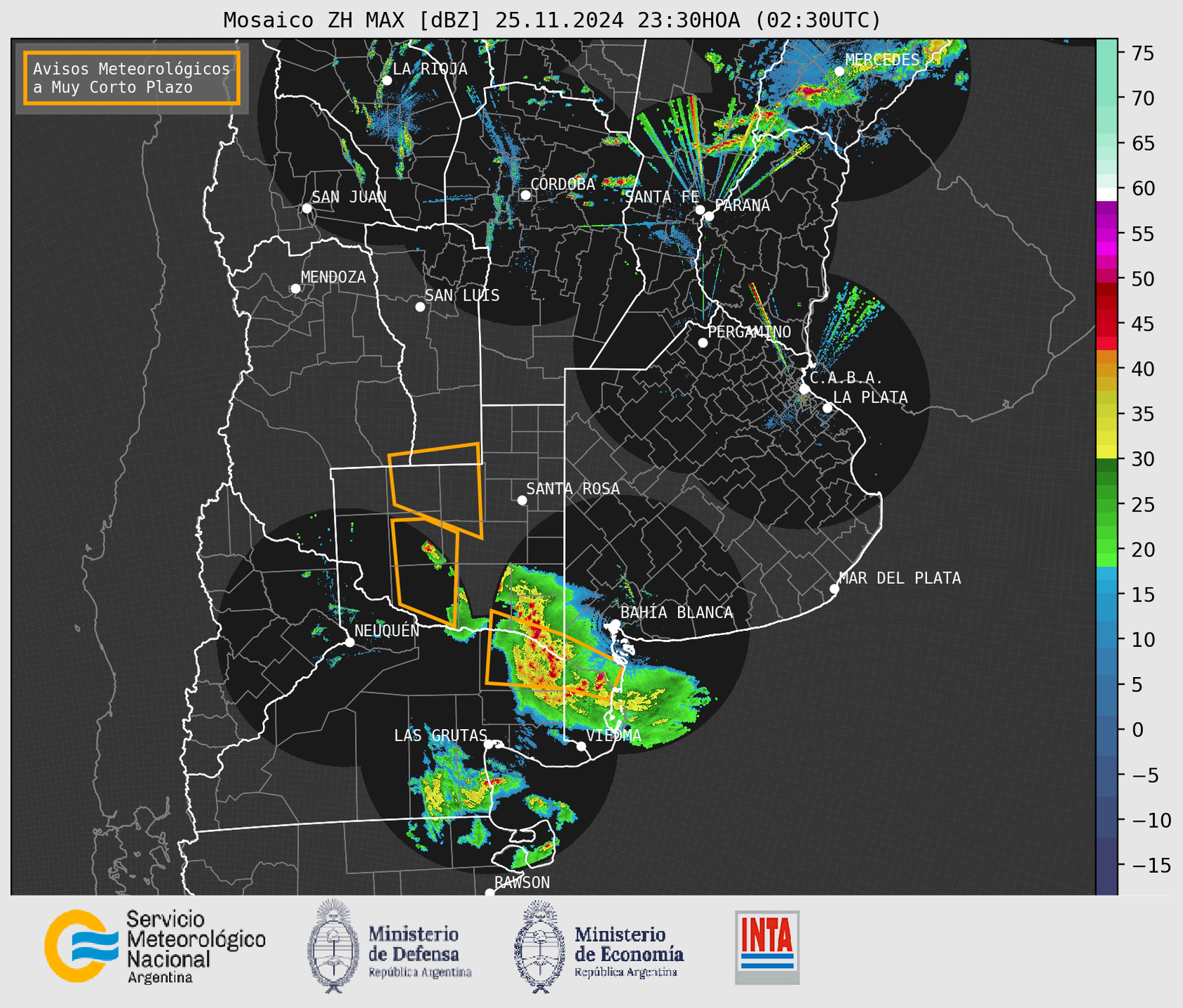This screenshot has height=1008, width=1183.
Task: Click the MAR DEL PLATA city marker
Action: [x=834, y=589]
